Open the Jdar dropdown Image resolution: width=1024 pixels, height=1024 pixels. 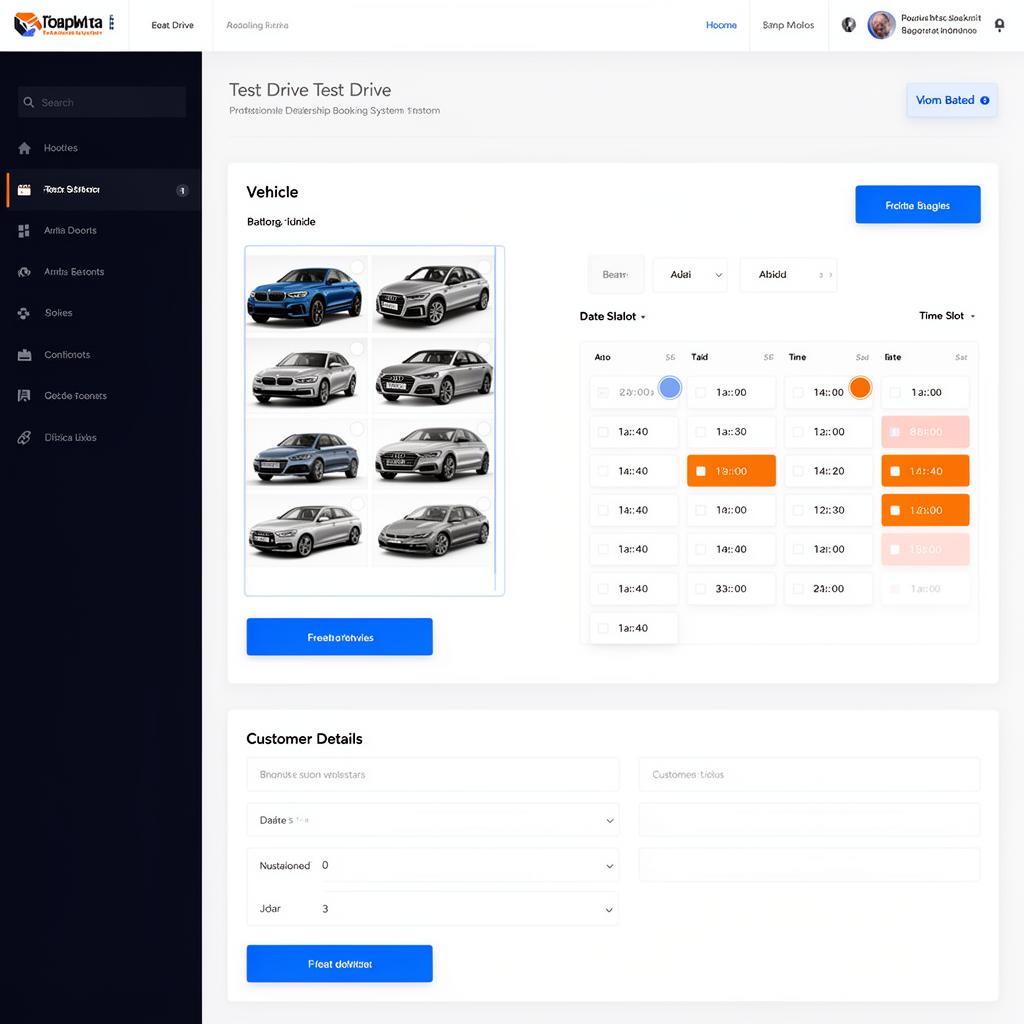pyautogui.click(x=432, y=909)
